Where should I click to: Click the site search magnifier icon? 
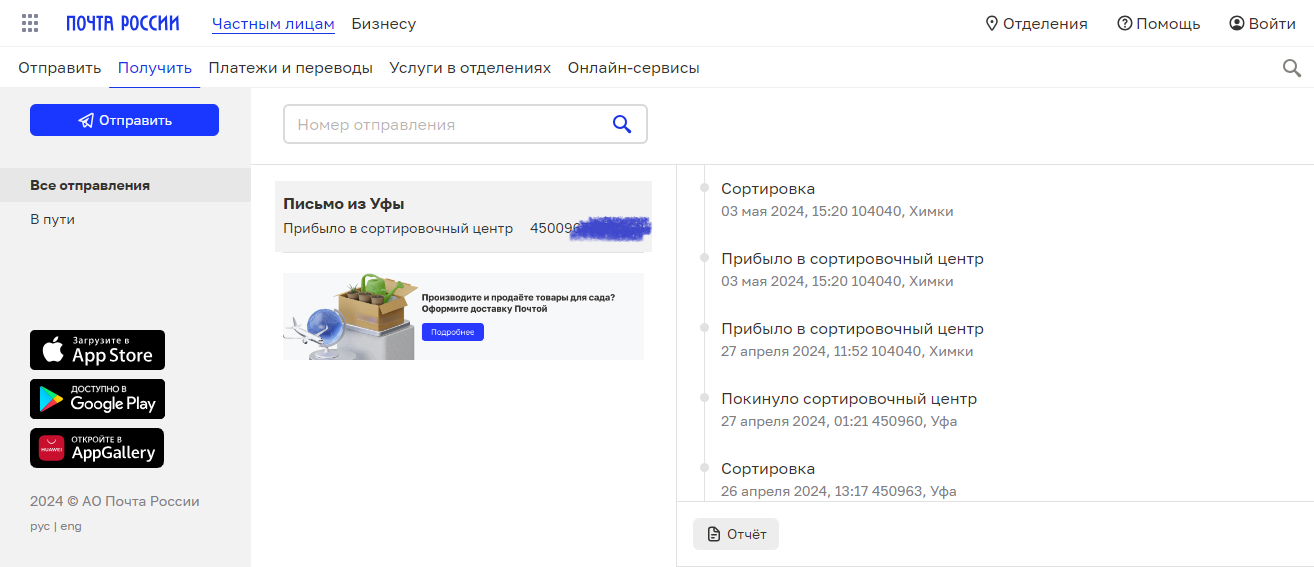[x=1292, y=68]
